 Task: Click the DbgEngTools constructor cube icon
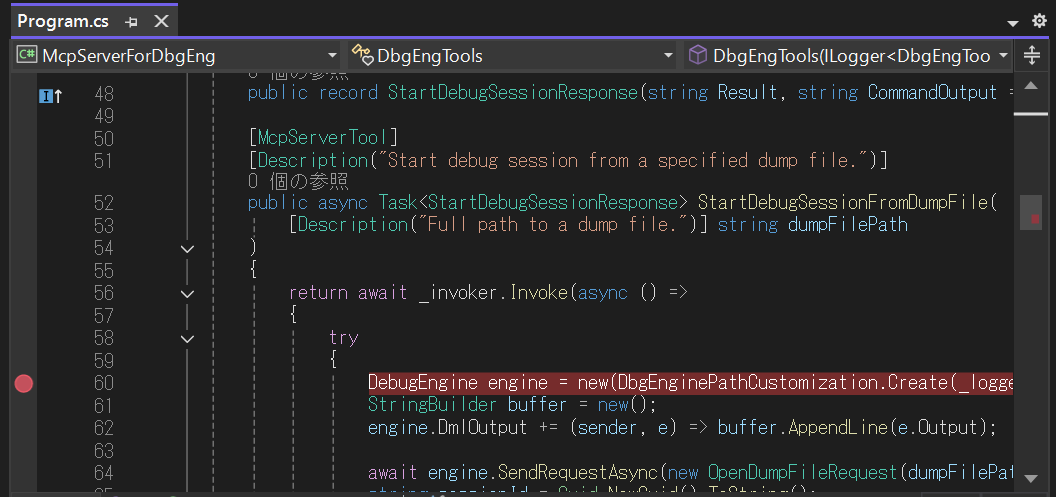click(x=698, y=55)
